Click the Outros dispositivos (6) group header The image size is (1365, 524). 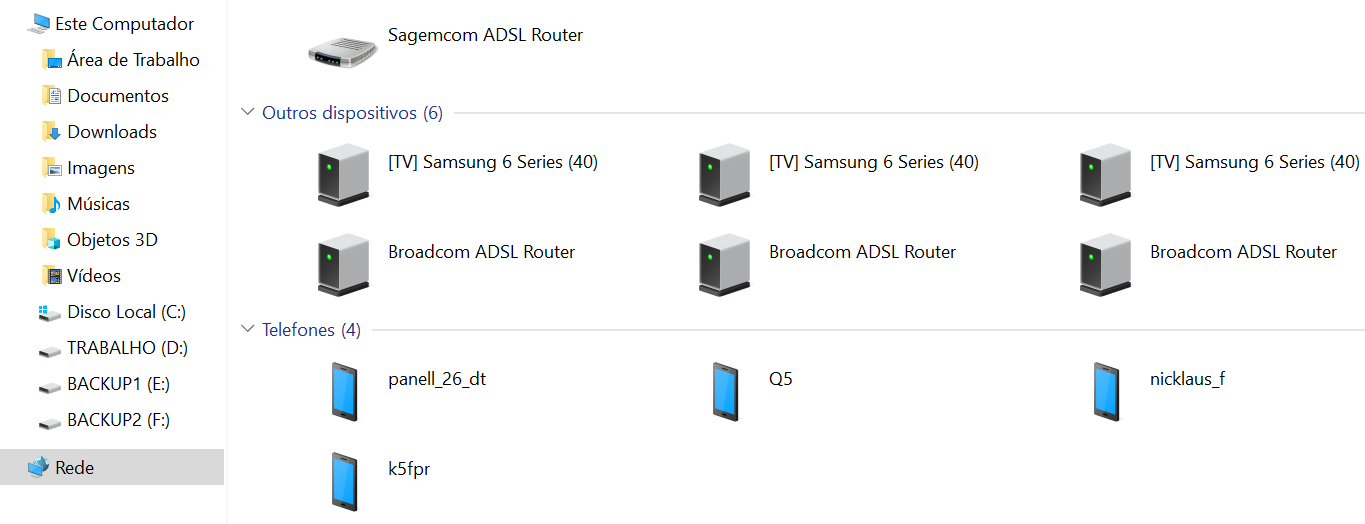351,113
